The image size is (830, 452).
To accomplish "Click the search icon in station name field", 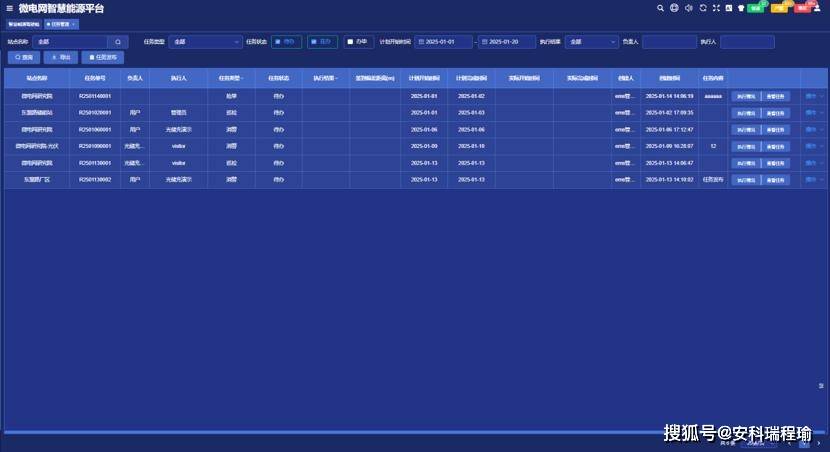I will click(x=118, y=42).
